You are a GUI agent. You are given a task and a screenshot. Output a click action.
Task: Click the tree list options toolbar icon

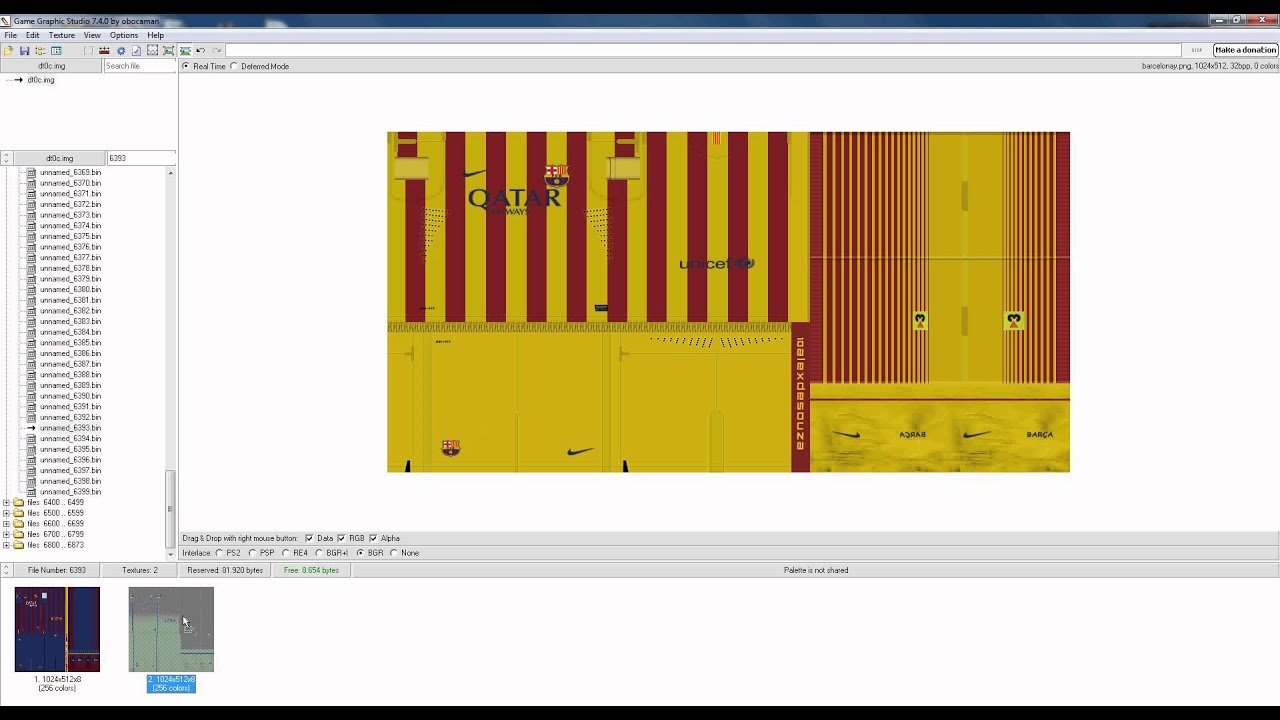[x=40, y=50]
